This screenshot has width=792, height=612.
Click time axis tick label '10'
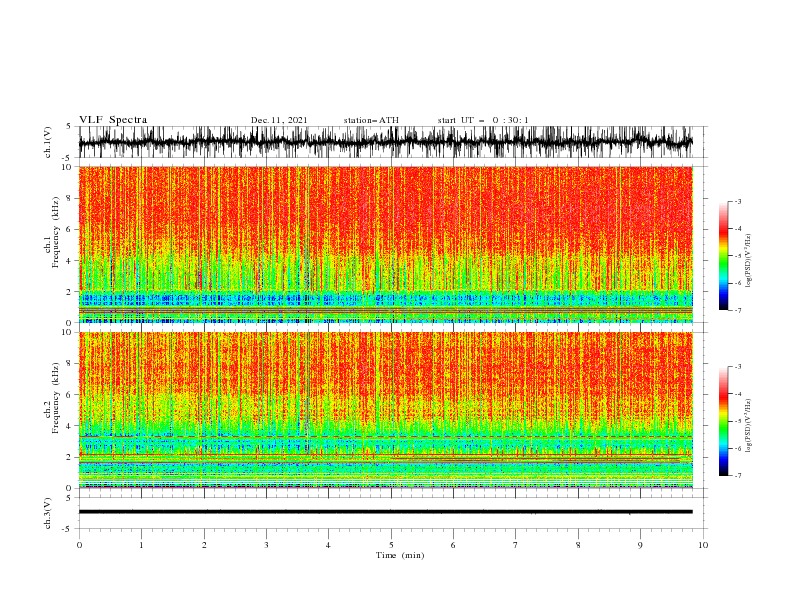pyautogui.click(x=703, y=545)
